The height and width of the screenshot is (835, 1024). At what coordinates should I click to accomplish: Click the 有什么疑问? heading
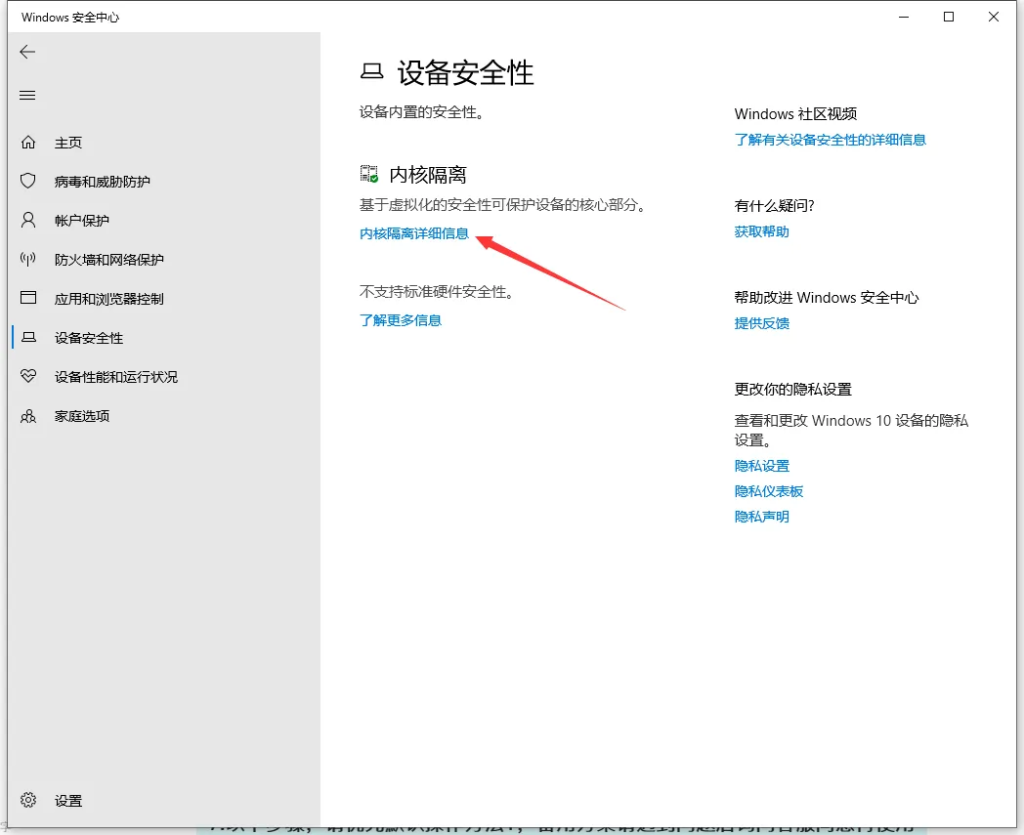[x=774, y=206]
